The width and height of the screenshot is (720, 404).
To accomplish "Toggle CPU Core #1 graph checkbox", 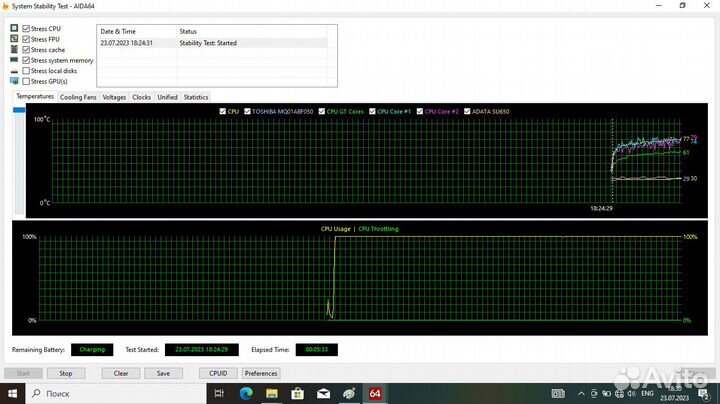I will coord(372,111).
